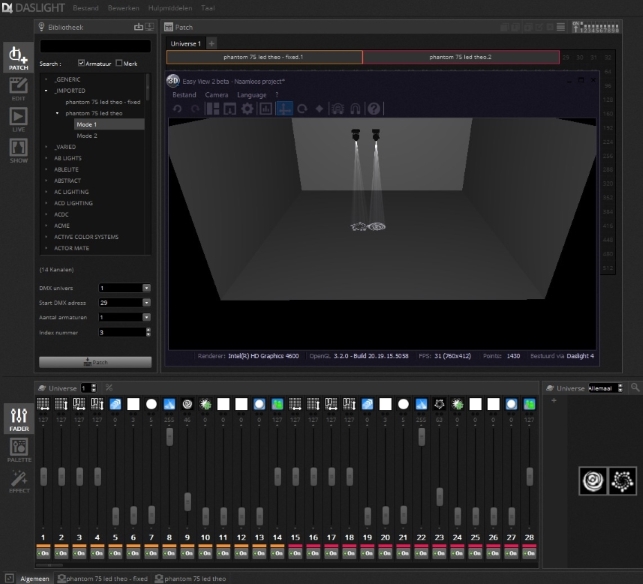
Task: Open the Show mode icon
Action: pos(18,151)
